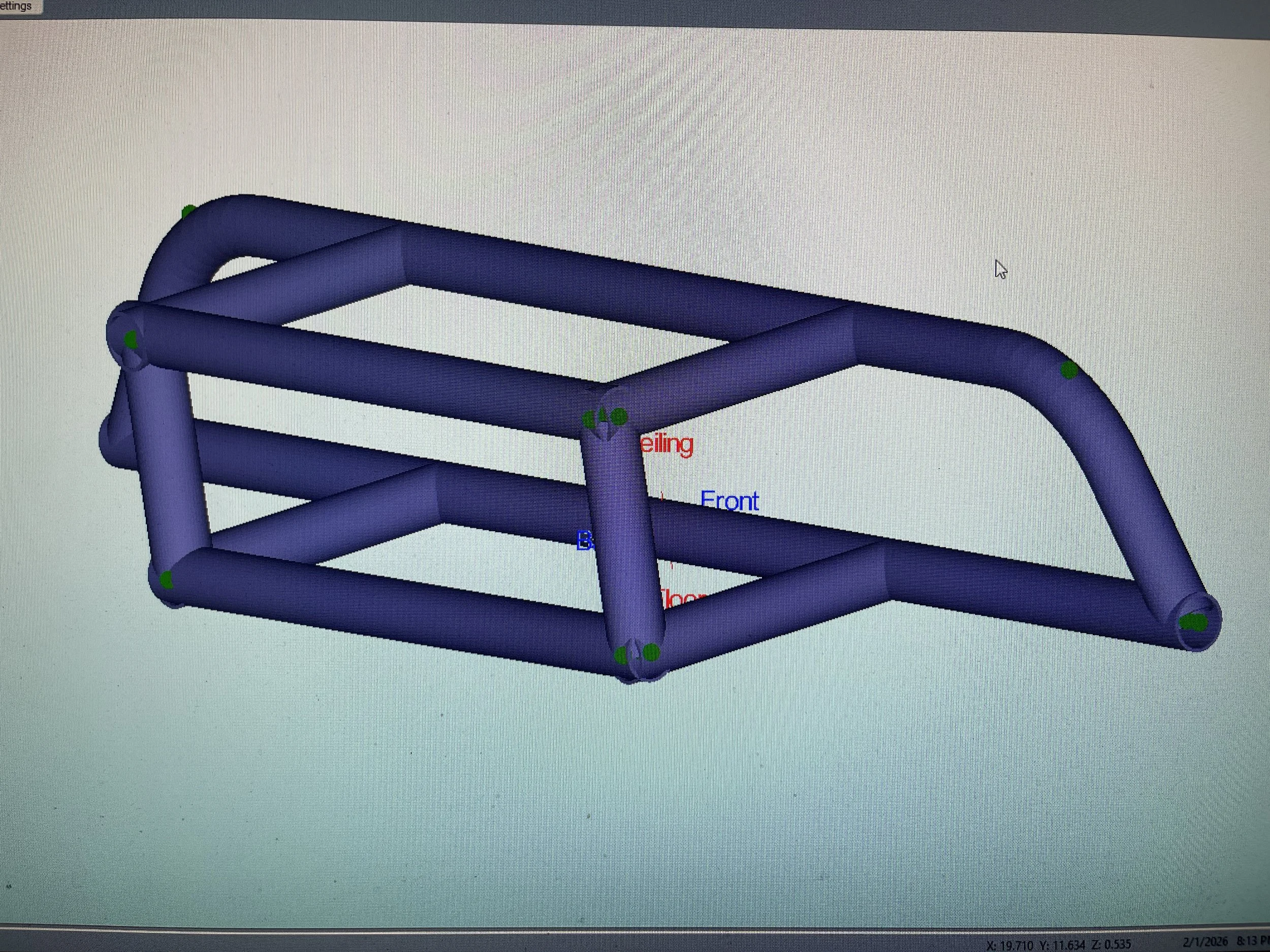Image resolution: width=1270 pixels, height=952 pixels.
Task: Select the left green node at the center bottom junction
Action: point(621,655)
